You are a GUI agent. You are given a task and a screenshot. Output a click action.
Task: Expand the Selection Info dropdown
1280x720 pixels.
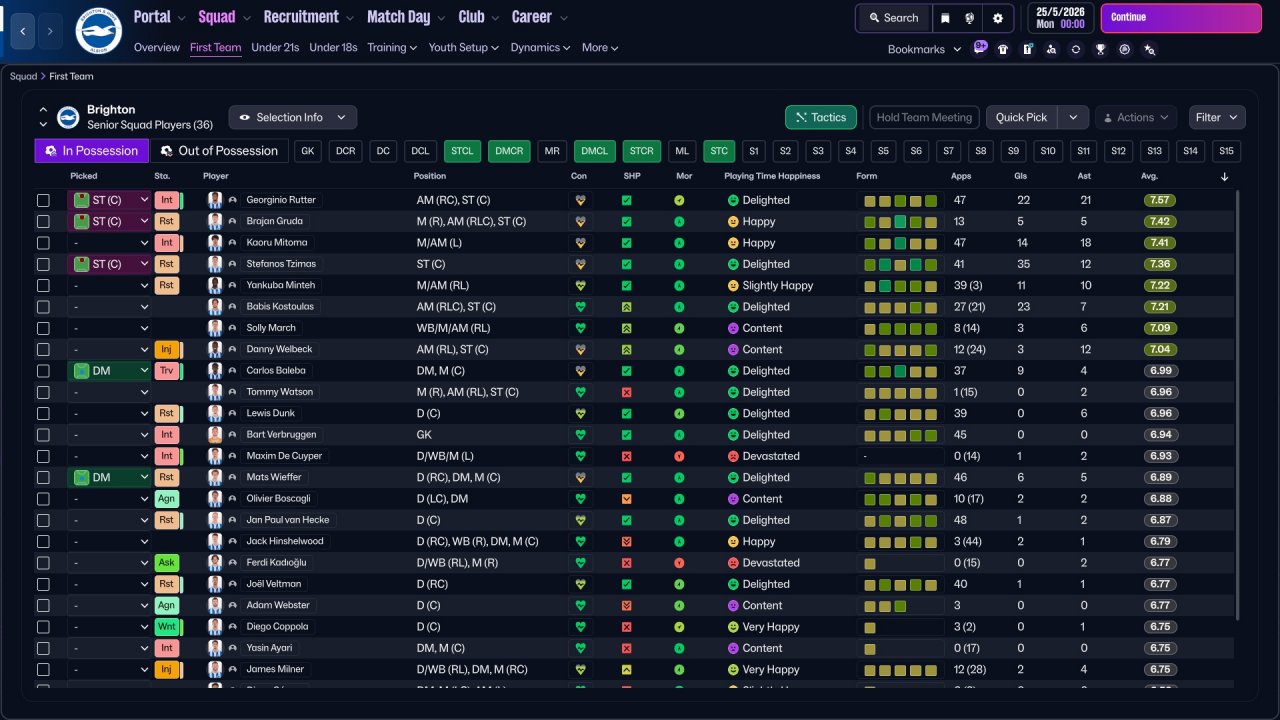[292, 117]
